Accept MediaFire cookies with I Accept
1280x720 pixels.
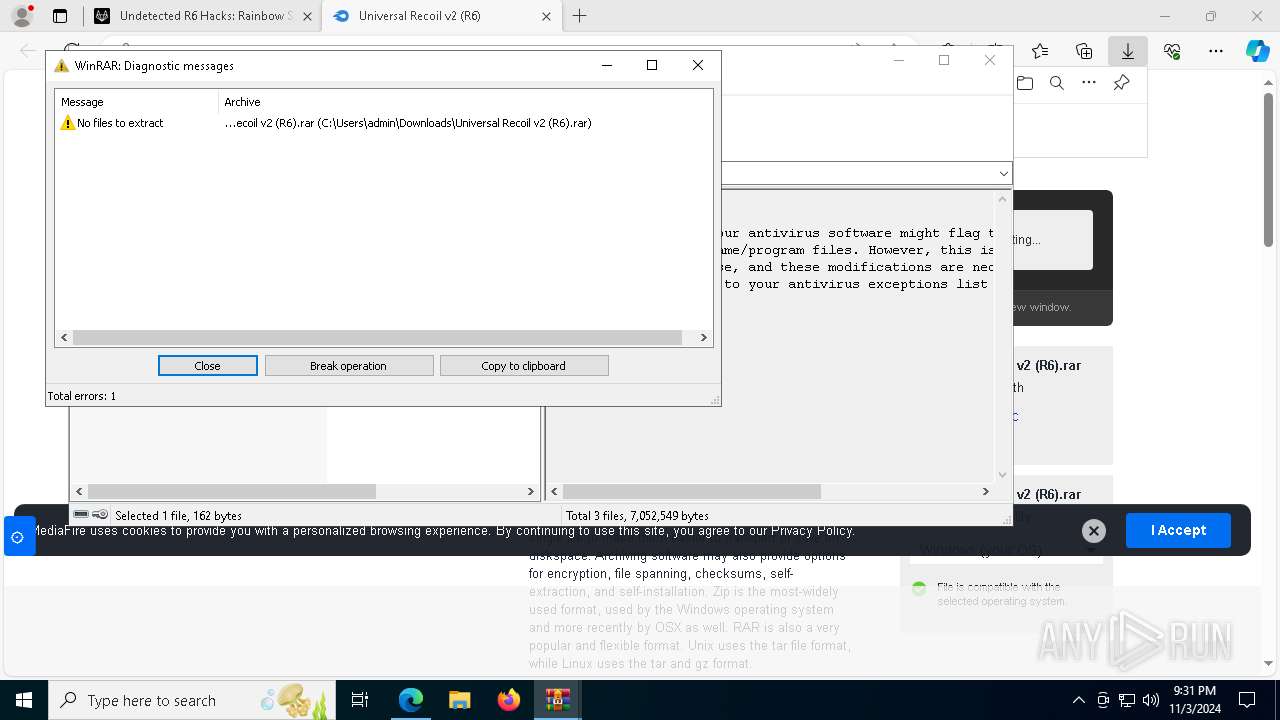1178,530
